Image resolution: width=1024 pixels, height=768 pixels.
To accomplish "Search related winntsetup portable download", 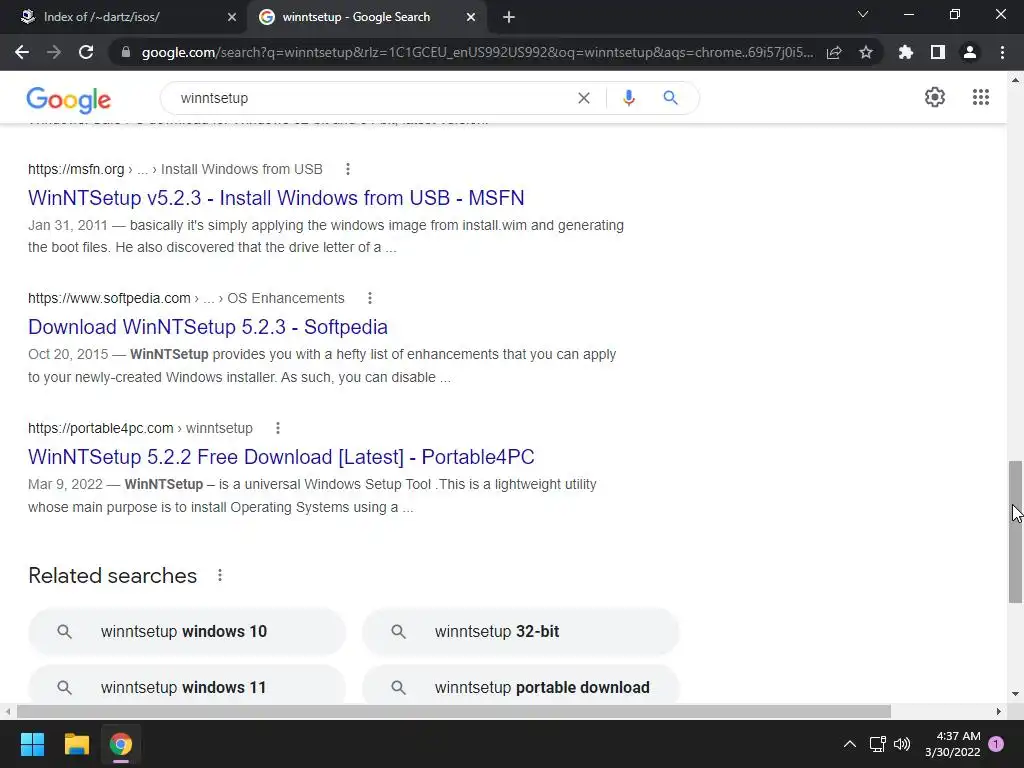I will (x=520, y=684).
